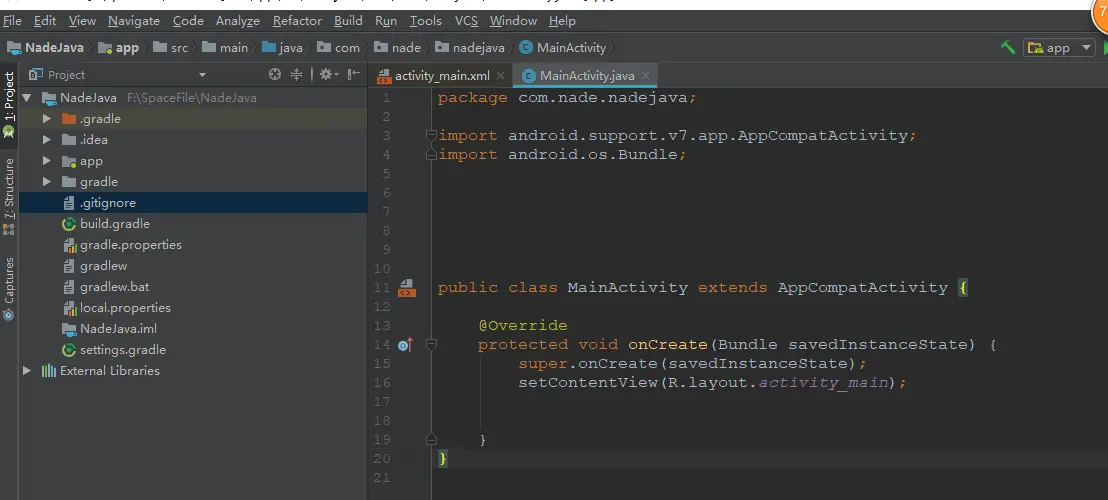1108x500 pixels.
Task: Click the override gutter icon on line 14
Action: [405, 345]
